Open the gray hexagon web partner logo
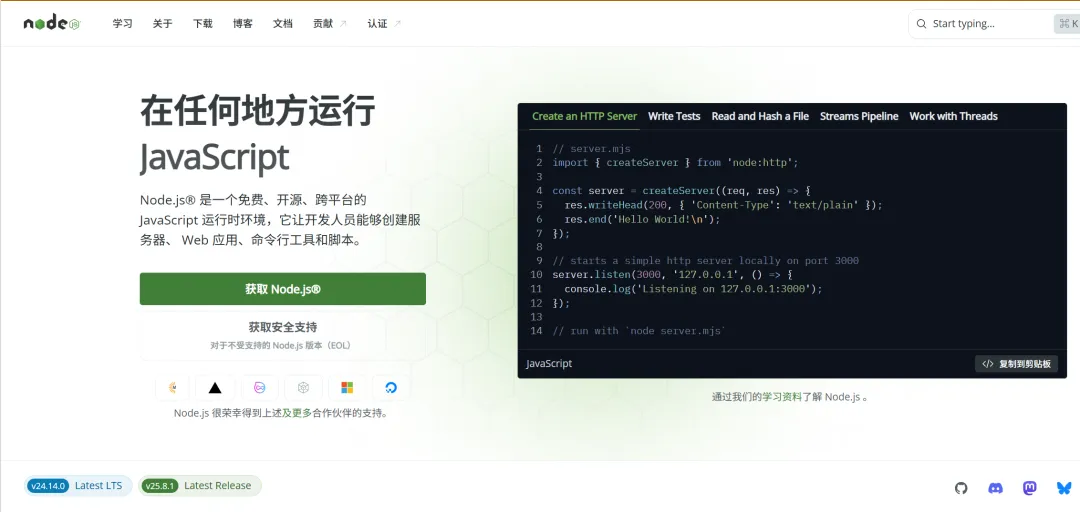The height and width of the screenshot is (512, 1080). 304,388
